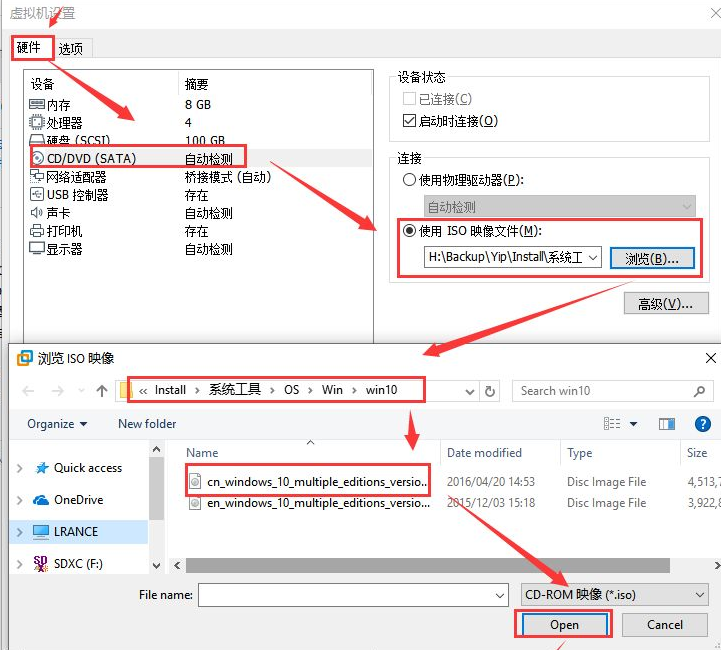721x650 pixels.
Task: Select the 打印机 printer icon
Action: tap(37, 231)
